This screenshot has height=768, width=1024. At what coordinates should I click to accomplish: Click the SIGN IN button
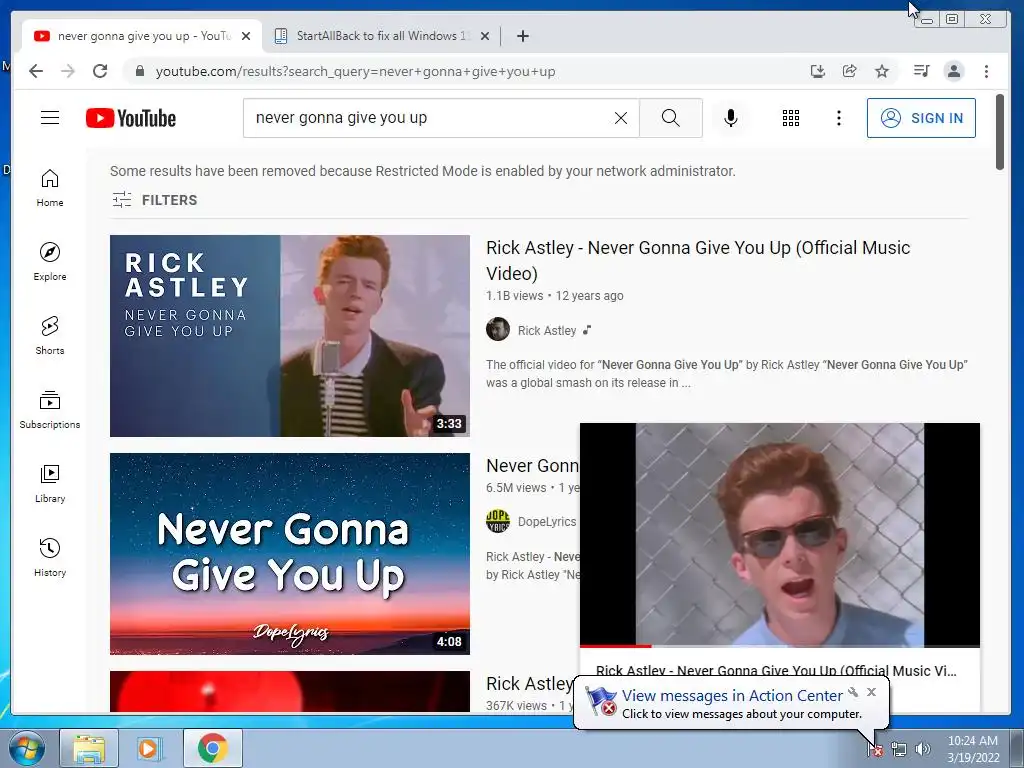(921, 118)
